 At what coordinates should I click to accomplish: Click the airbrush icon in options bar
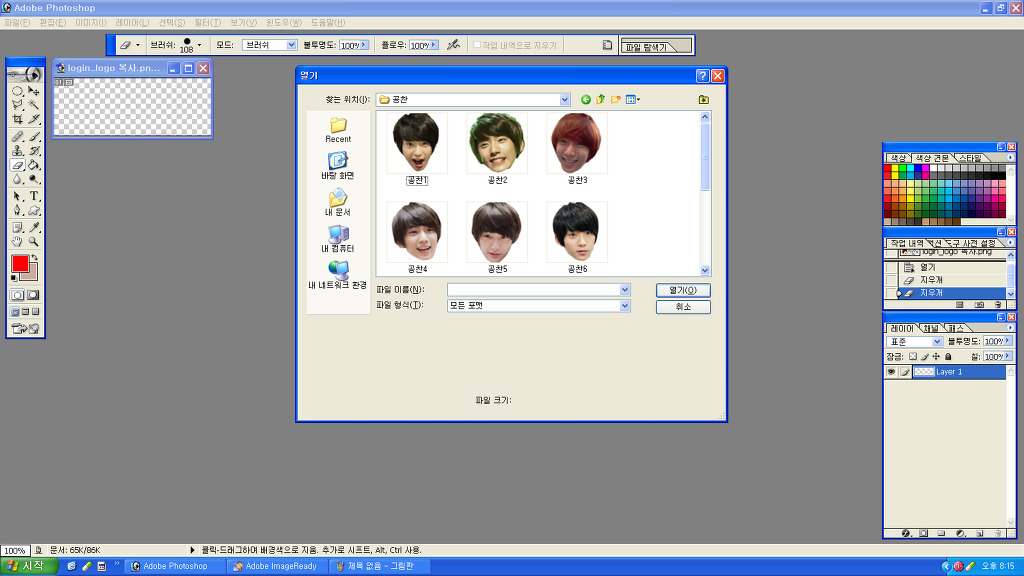[x=453, y=45]
